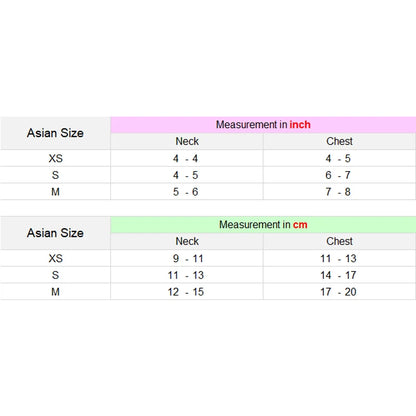The width and height of the screenshot is (416, 416).
Task: Click the chest value 6 - 7 cell
Action: (339, 175)
